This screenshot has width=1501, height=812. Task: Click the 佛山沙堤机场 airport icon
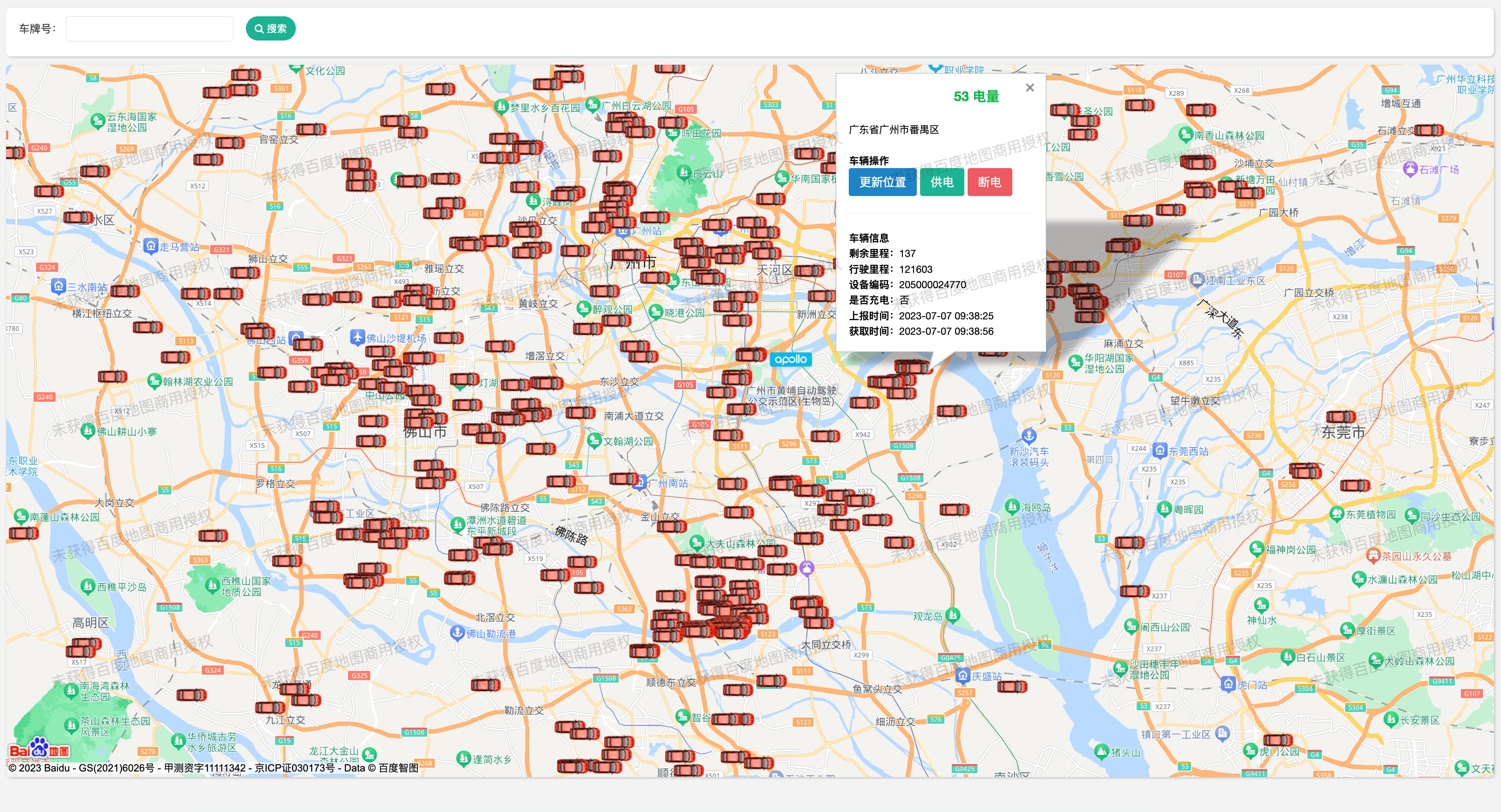357,337
